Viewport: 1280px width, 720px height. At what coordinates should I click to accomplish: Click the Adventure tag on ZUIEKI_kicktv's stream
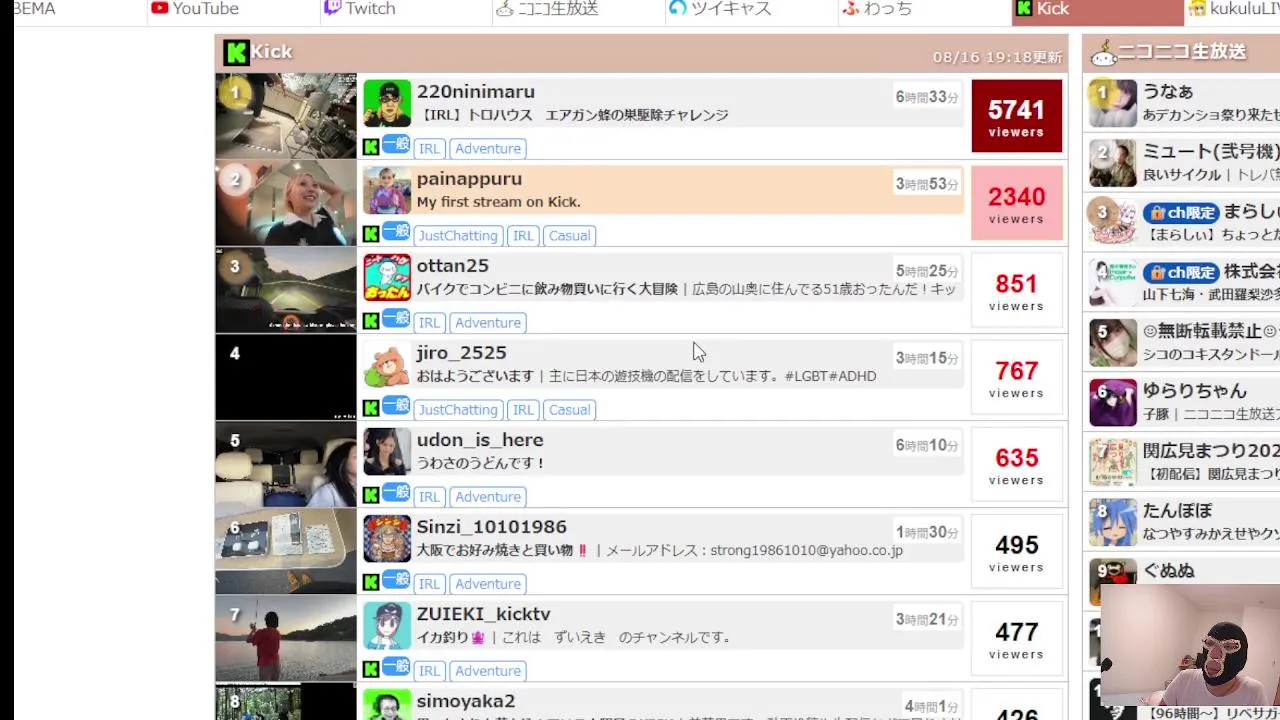click(488, 670)
